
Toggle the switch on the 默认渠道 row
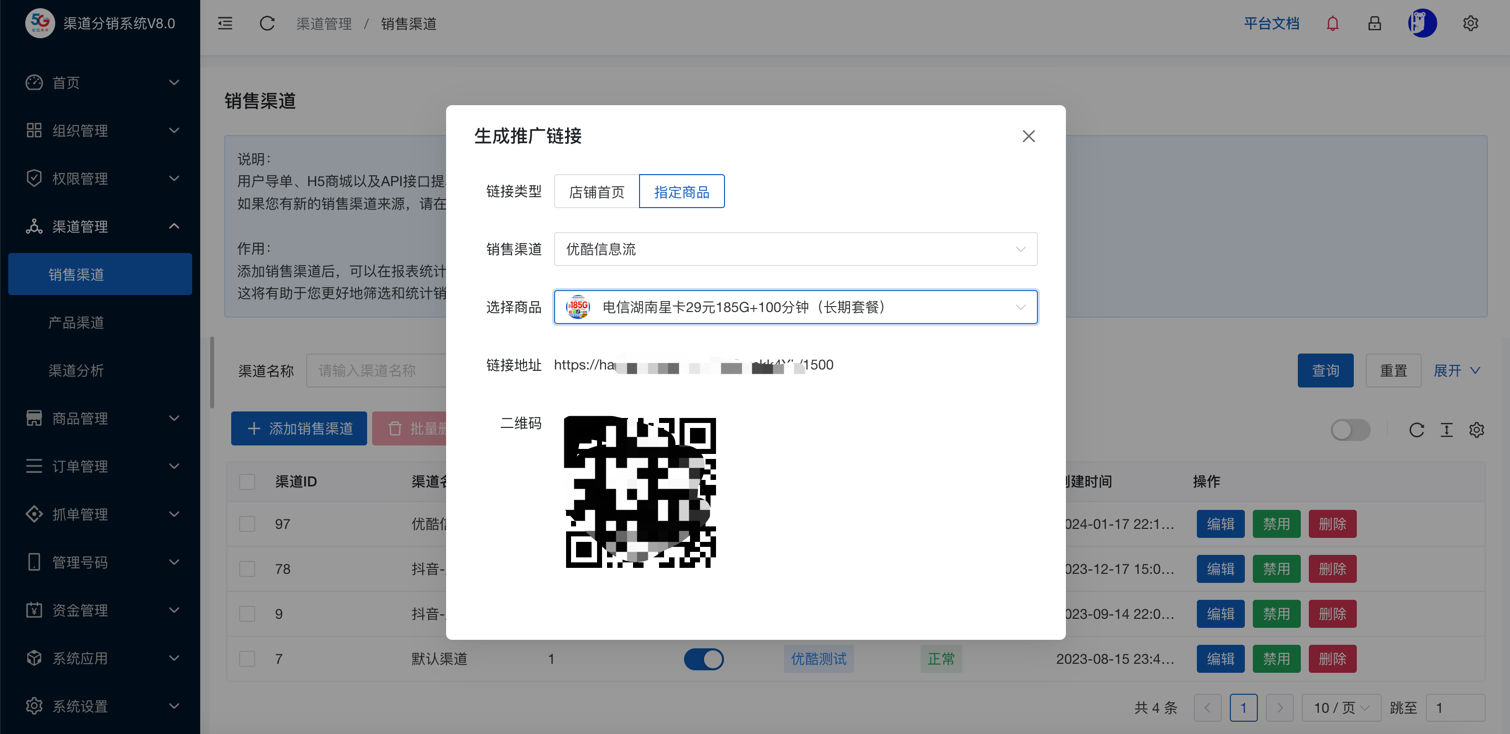coord(704,658)
